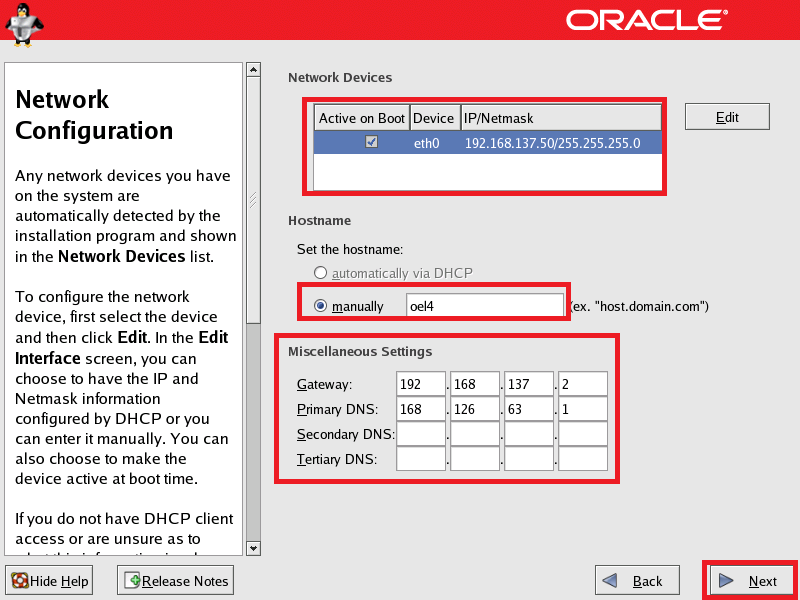Click Gateway second octet field 168
800x600 pixels.
tap(475, 384)
